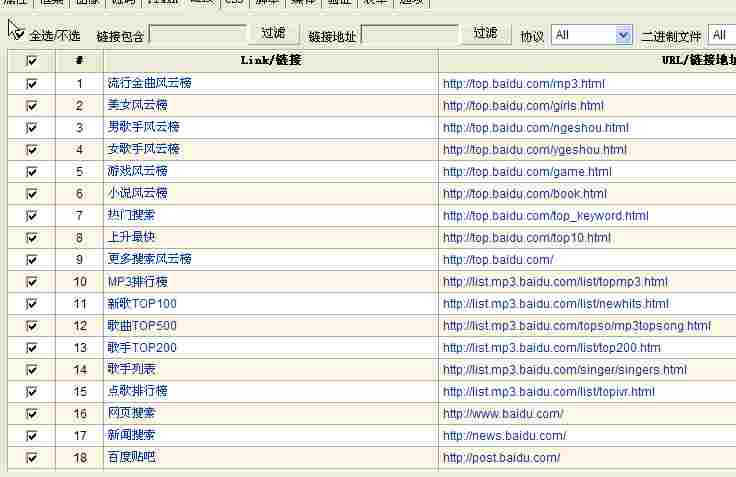Uncheck the checkbox for row 12 歌曲TOP500
This screenshot has height=477, width=736.
click(31, 326)
